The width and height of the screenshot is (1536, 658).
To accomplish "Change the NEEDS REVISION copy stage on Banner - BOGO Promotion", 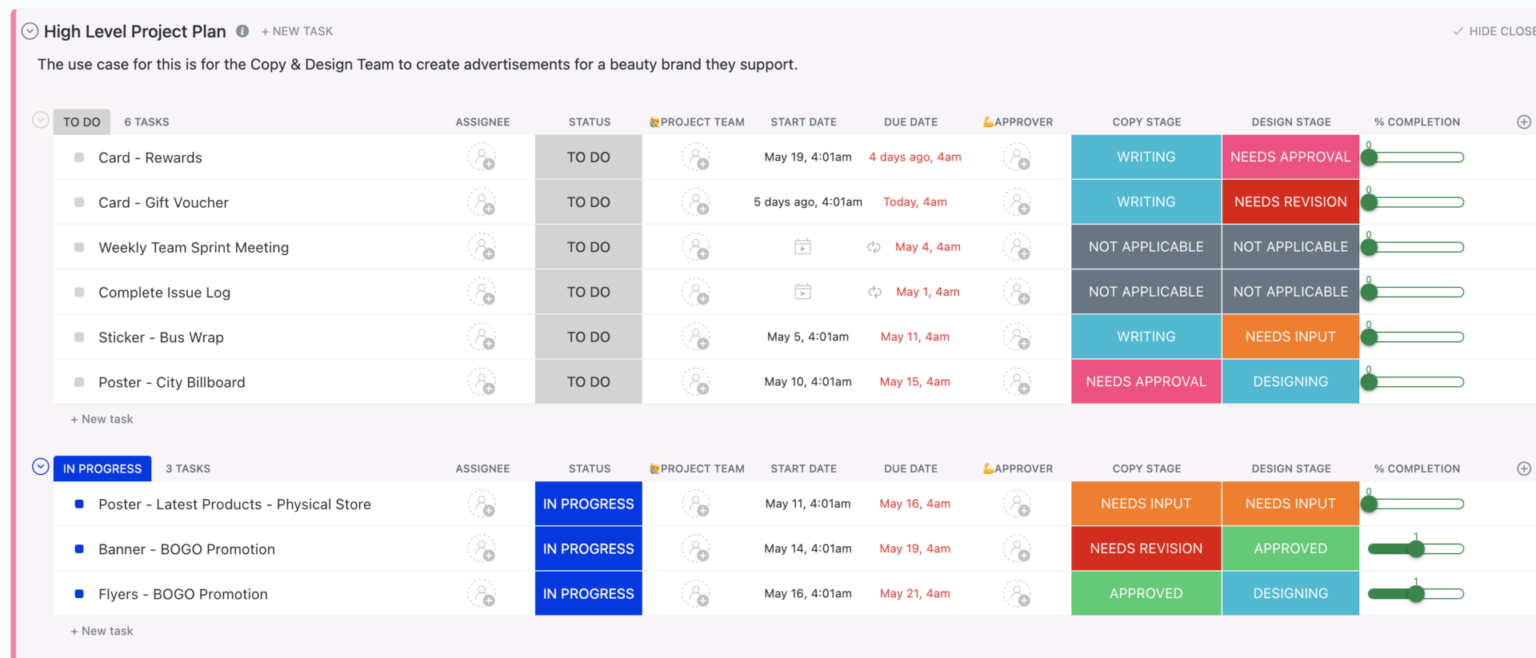I will (1146, 548).
